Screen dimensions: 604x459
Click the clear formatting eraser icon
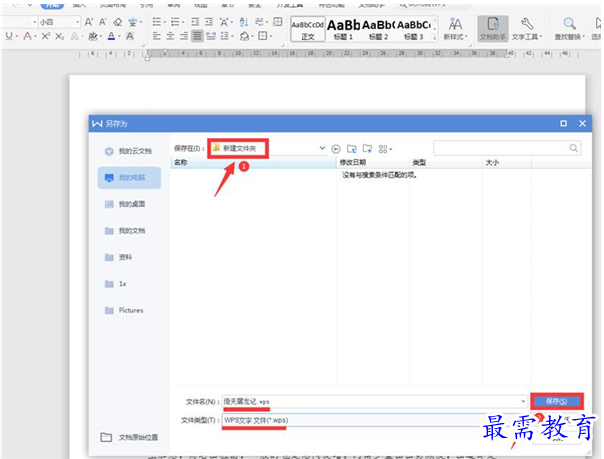(x=118, y=22)
